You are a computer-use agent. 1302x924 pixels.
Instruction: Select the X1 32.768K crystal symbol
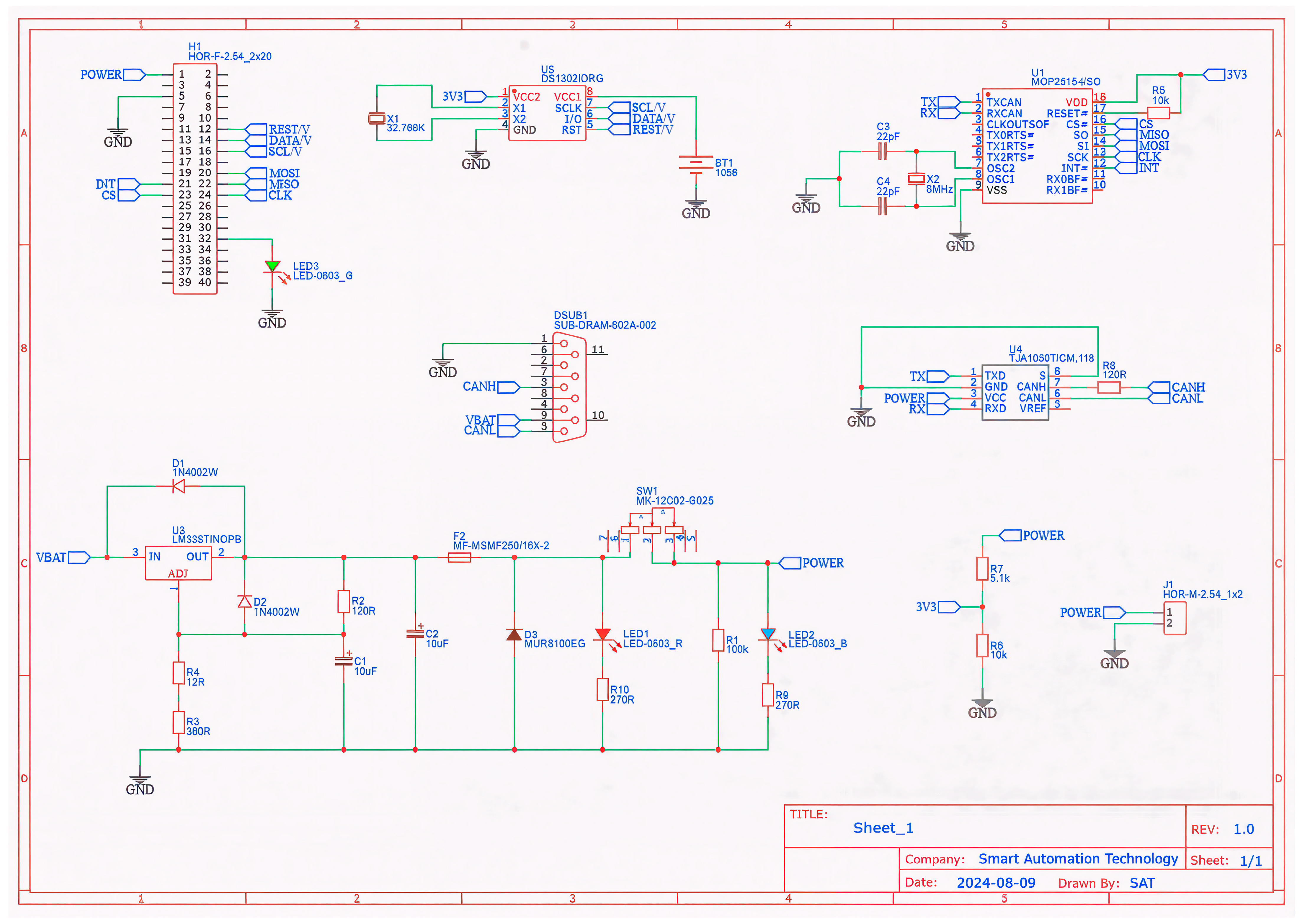click(377, 118)
